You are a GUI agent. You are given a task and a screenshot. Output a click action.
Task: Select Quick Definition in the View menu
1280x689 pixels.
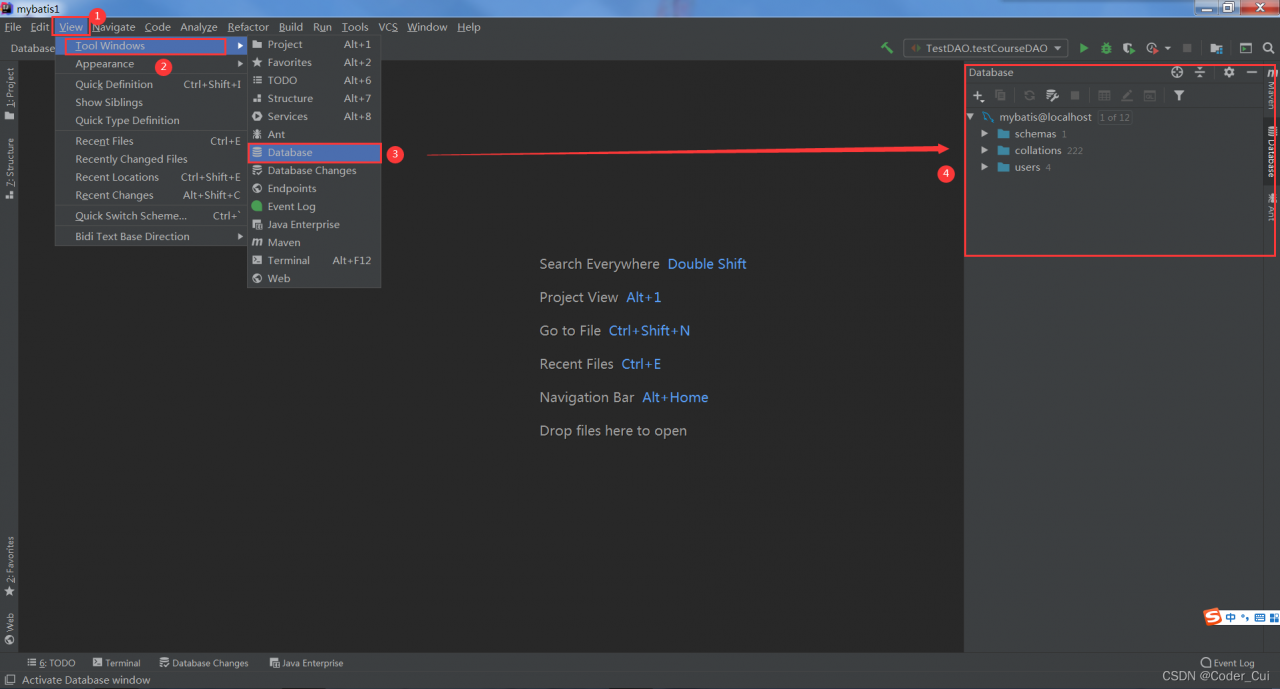(151, 85)
